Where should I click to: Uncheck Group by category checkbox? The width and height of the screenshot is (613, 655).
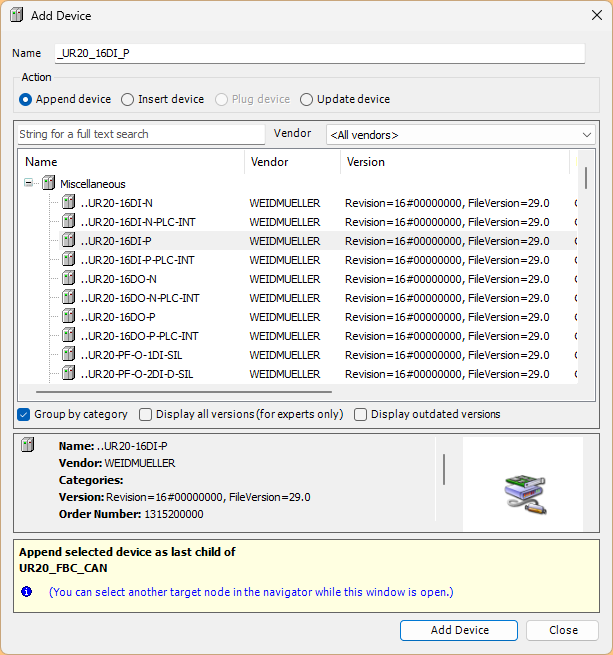[24, 414]
